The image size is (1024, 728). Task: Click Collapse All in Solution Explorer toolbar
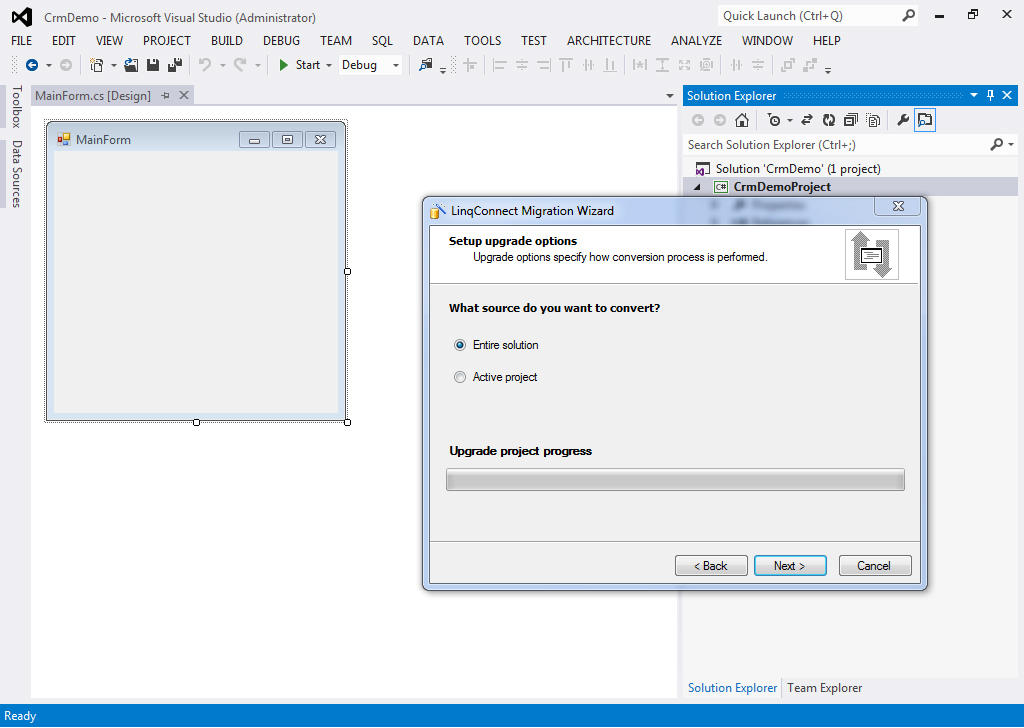(850, 120)
